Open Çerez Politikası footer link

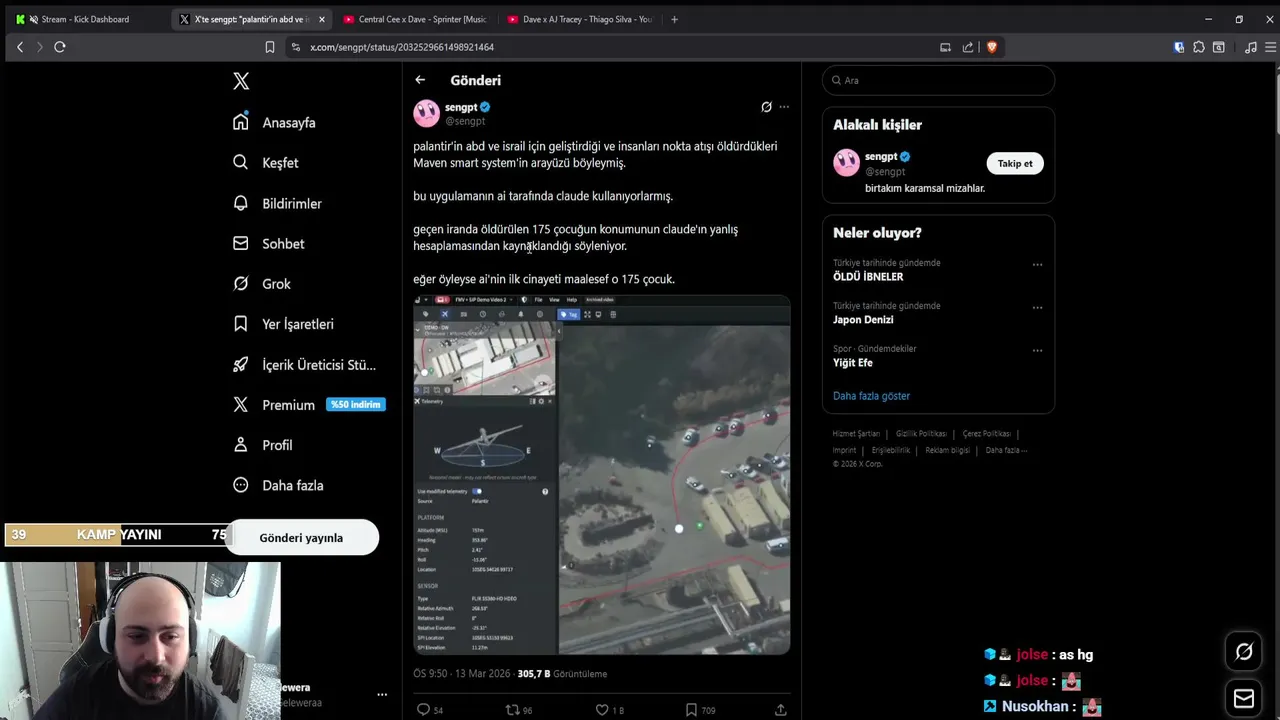pos(987,434)
